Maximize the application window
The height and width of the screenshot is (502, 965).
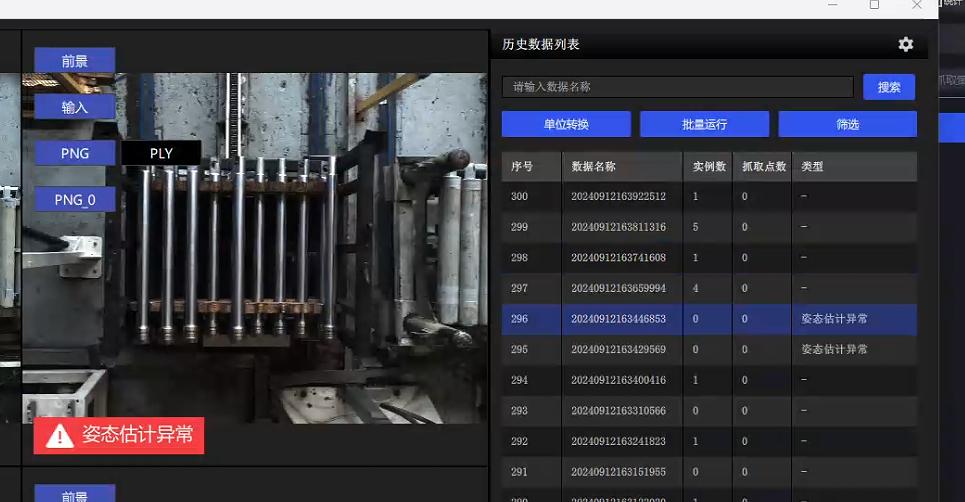click(874, 5)
